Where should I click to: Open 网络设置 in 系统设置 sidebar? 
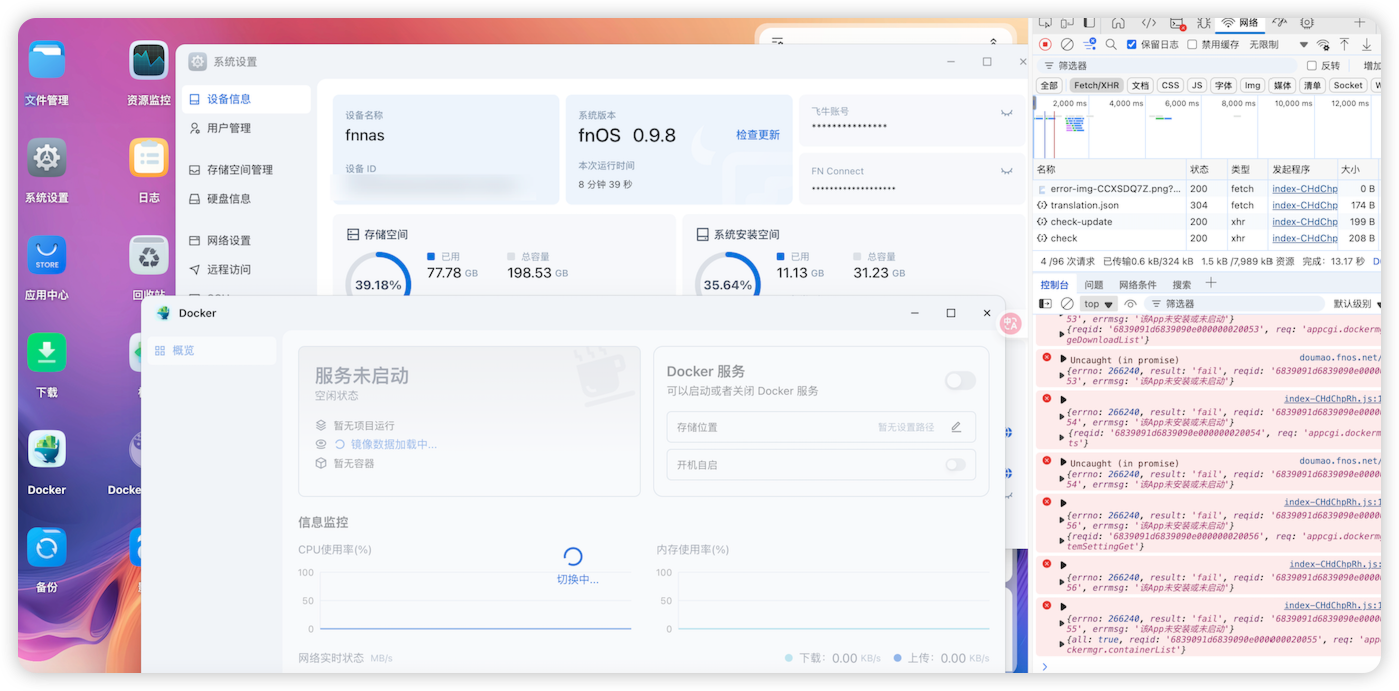pos(248,241)
